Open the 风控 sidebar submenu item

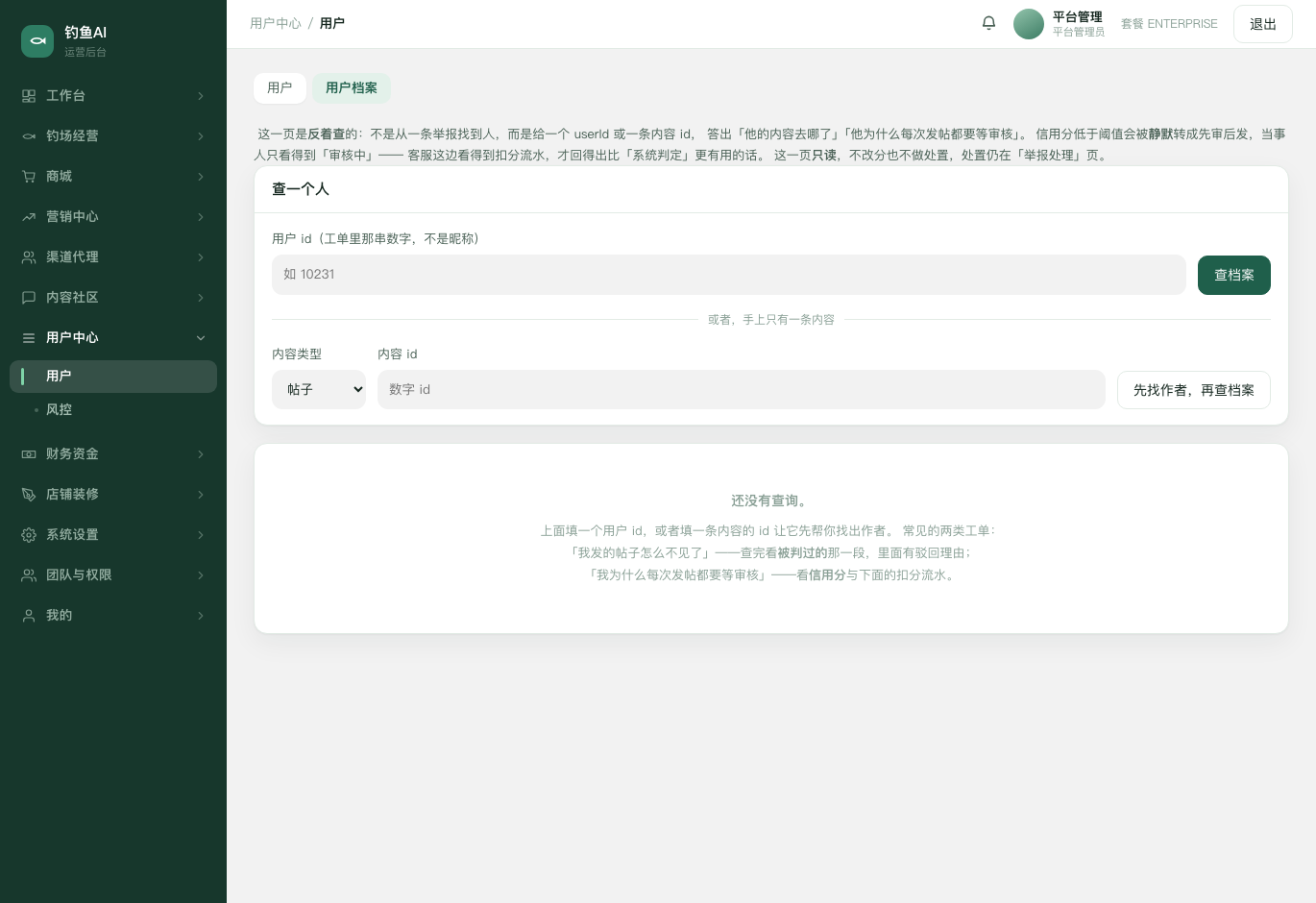113,410
